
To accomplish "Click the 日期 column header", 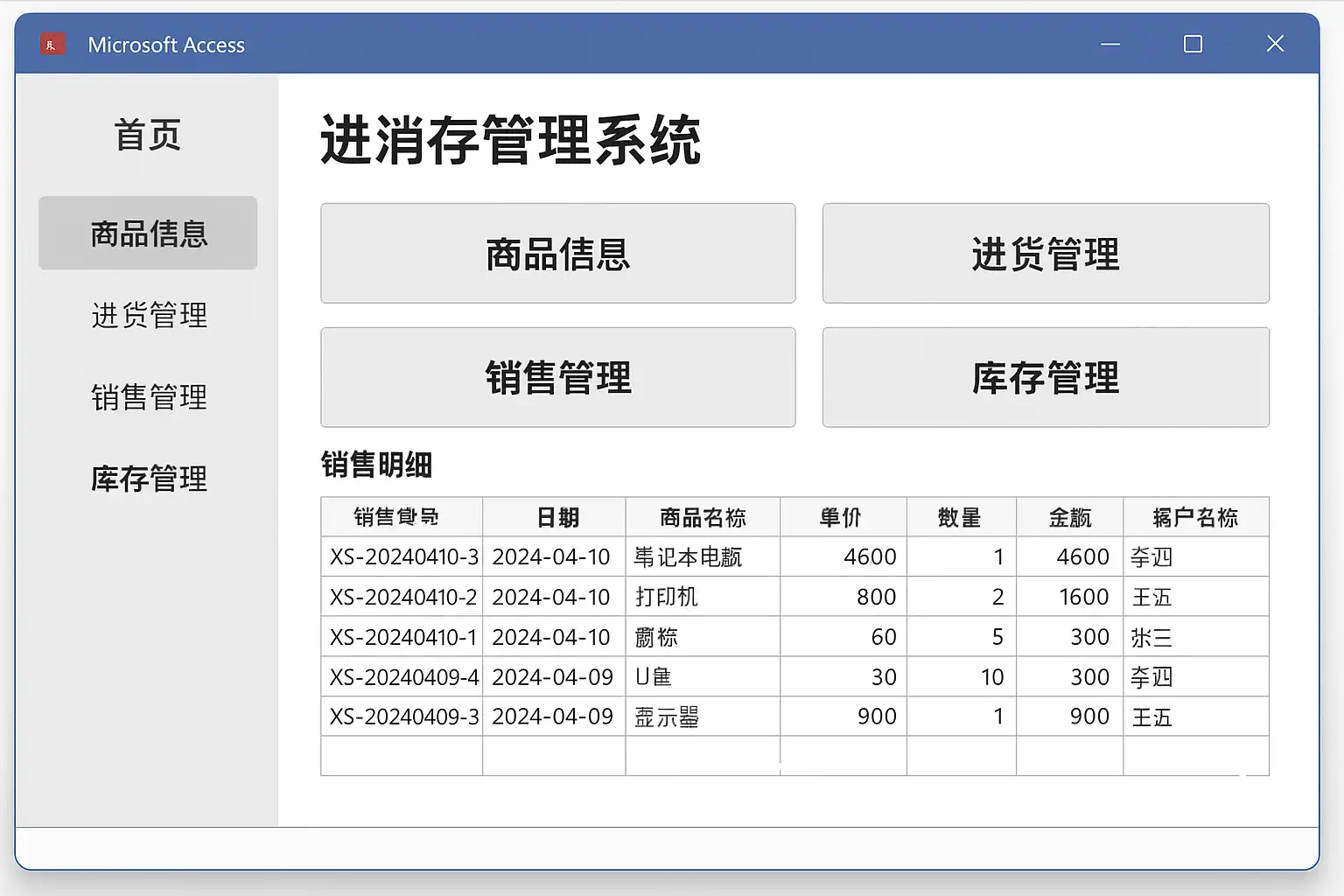I will click(x=554, y=517).
